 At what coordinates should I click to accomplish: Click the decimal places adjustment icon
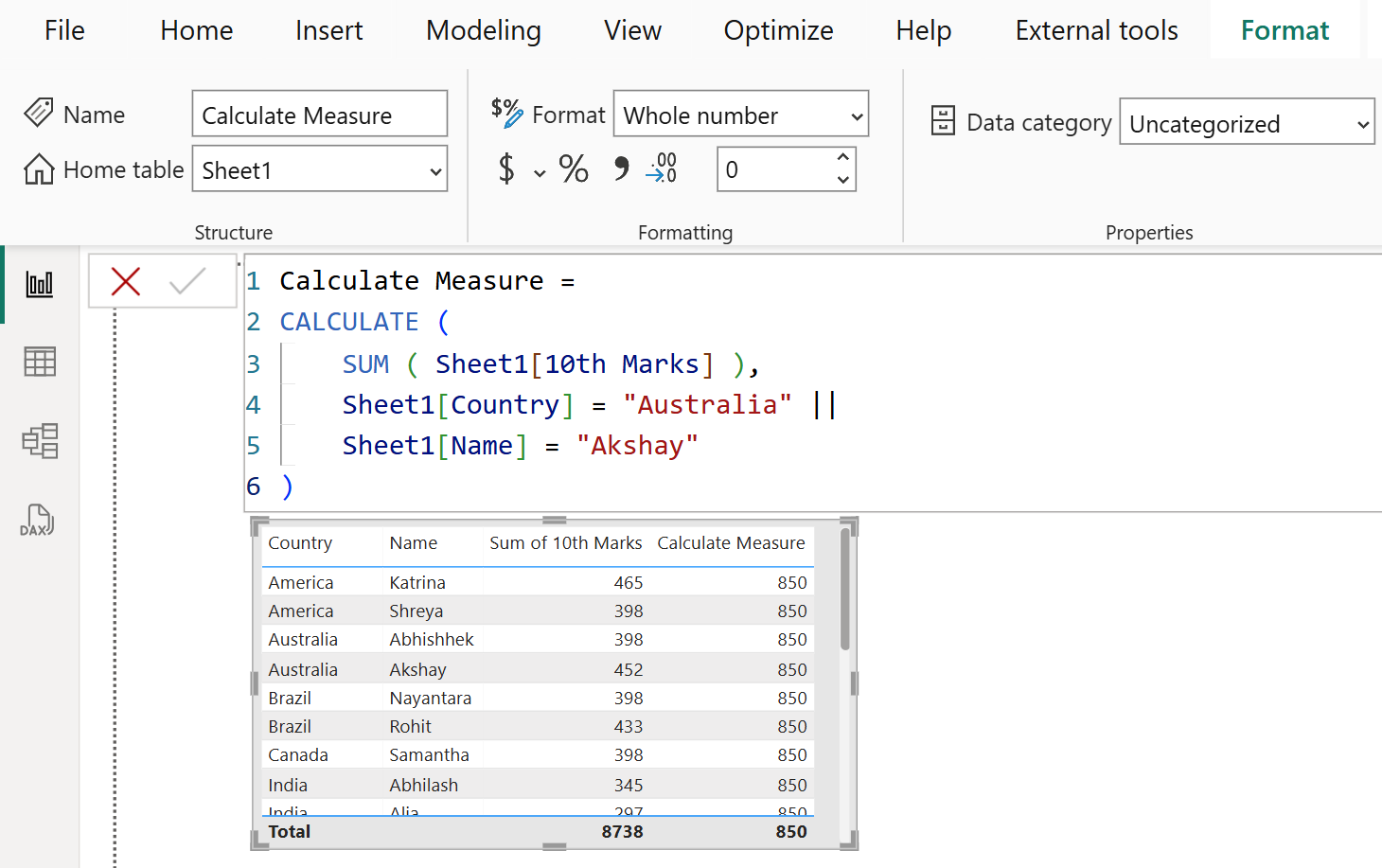point(661,168)
